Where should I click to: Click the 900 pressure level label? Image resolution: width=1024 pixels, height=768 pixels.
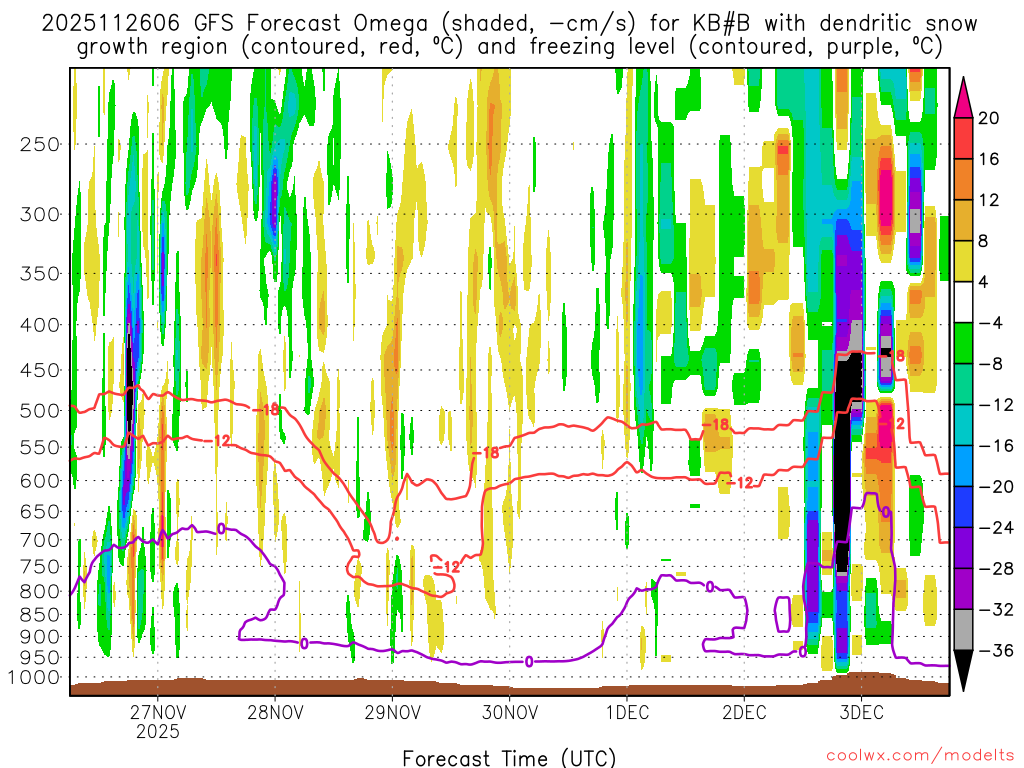(x=40, y=637)
